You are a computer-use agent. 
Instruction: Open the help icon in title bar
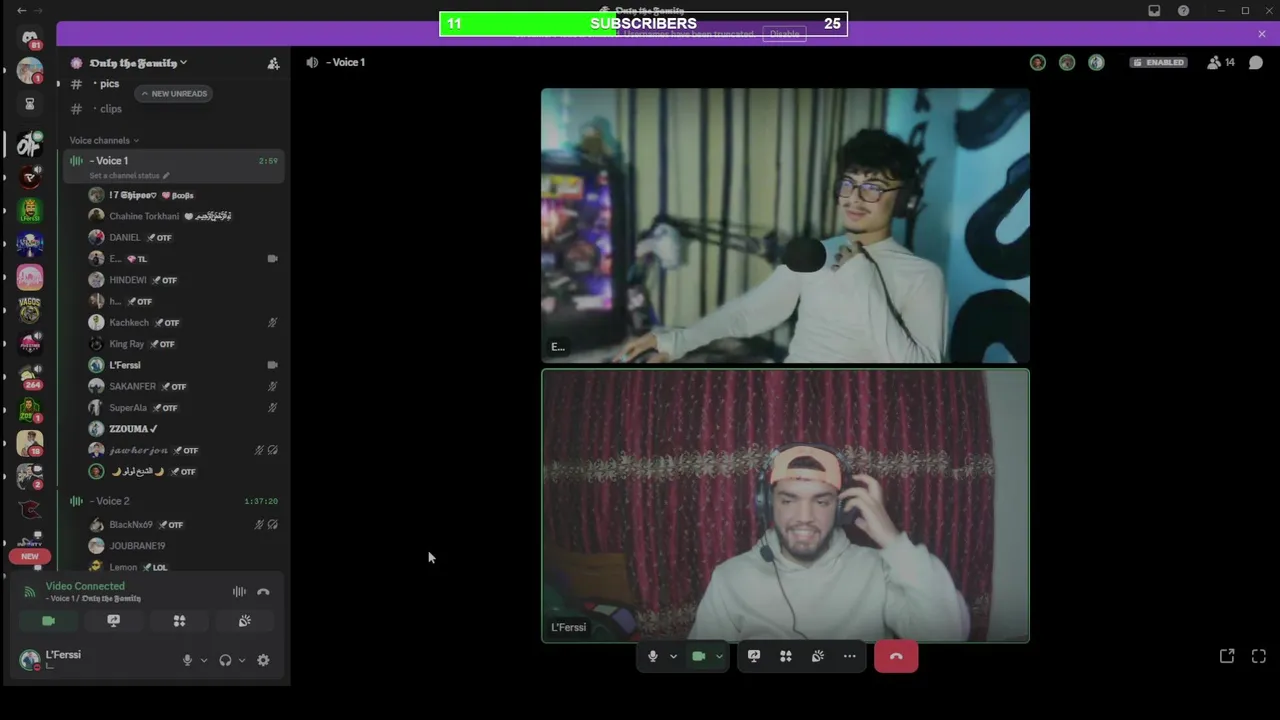[x=1184, y=11]
